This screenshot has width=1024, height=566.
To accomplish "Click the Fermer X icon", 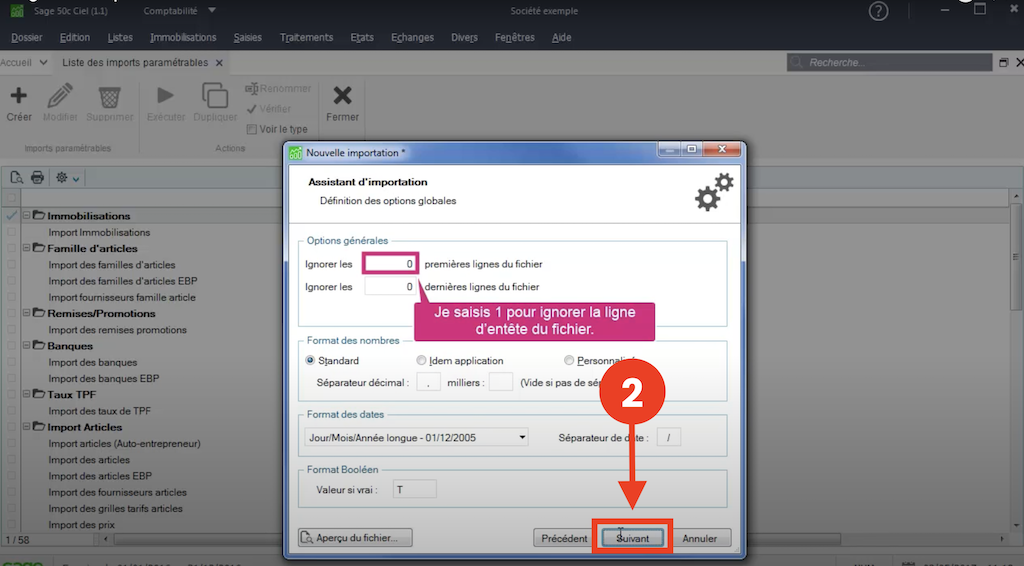I will click(x=342, y=96).
